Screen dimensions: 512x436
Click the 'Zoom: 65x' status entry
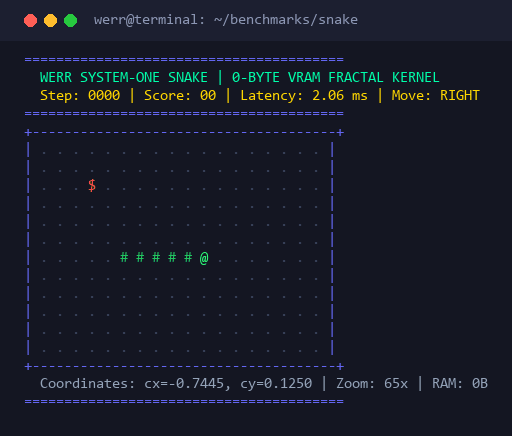coord(372,384)
